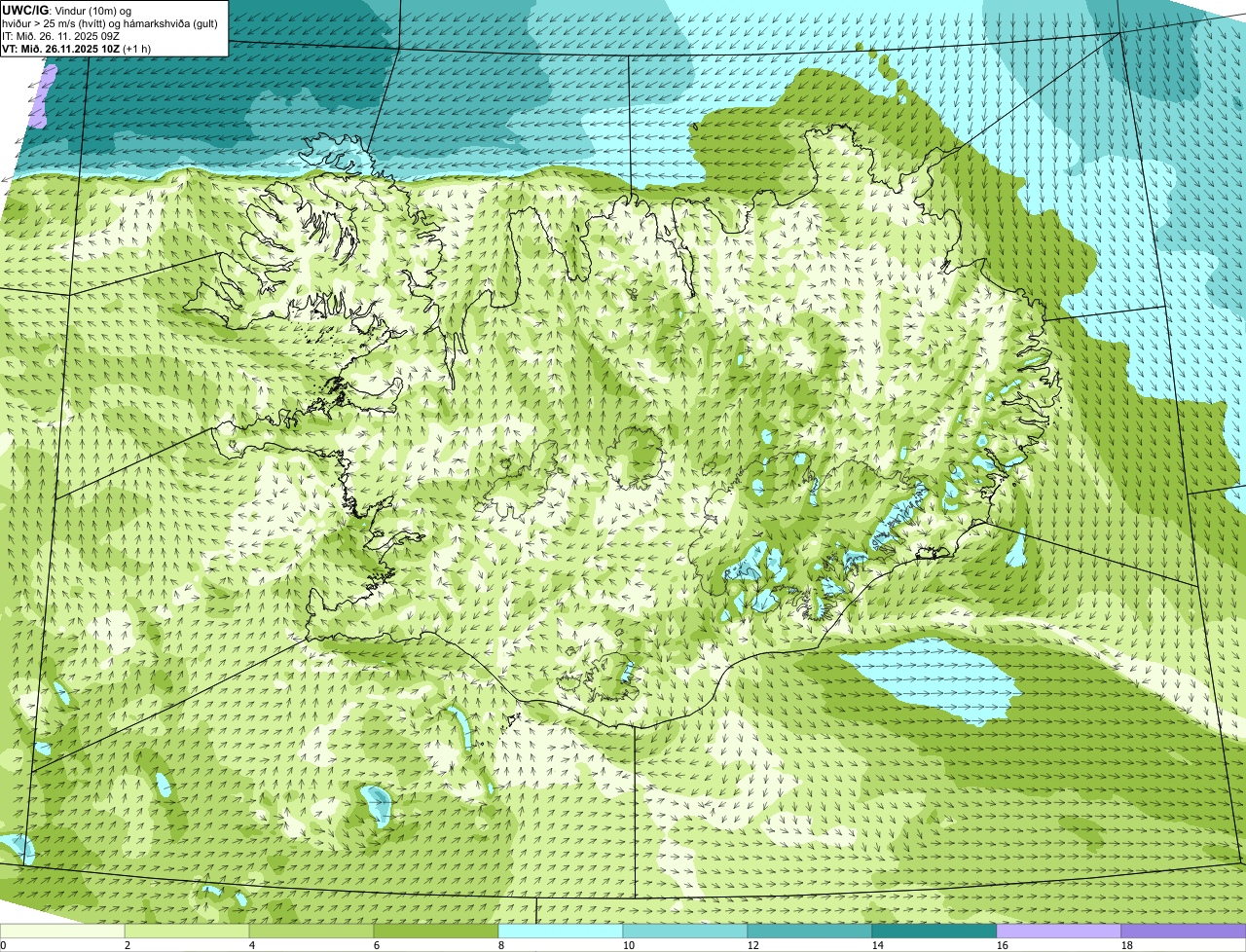Click the teal 12–14 m/s legend swatch

pyautogui.click(x=810, y=932)
